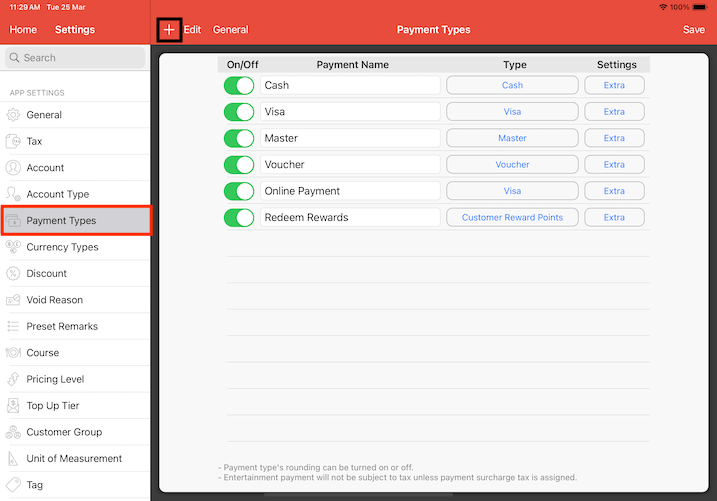717x501 pixels.
Task: Open the Master type selector
Action: [x=512, y=138]
